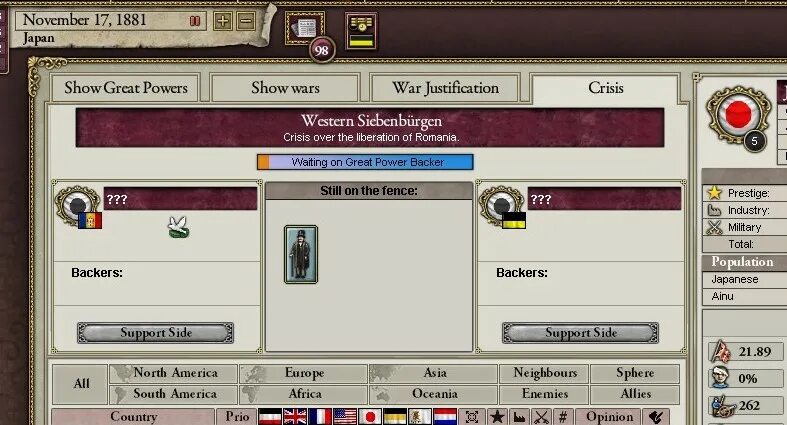Decrease game speed with minus button
Viewport: 787px width, 425px height.
point(246,21)
